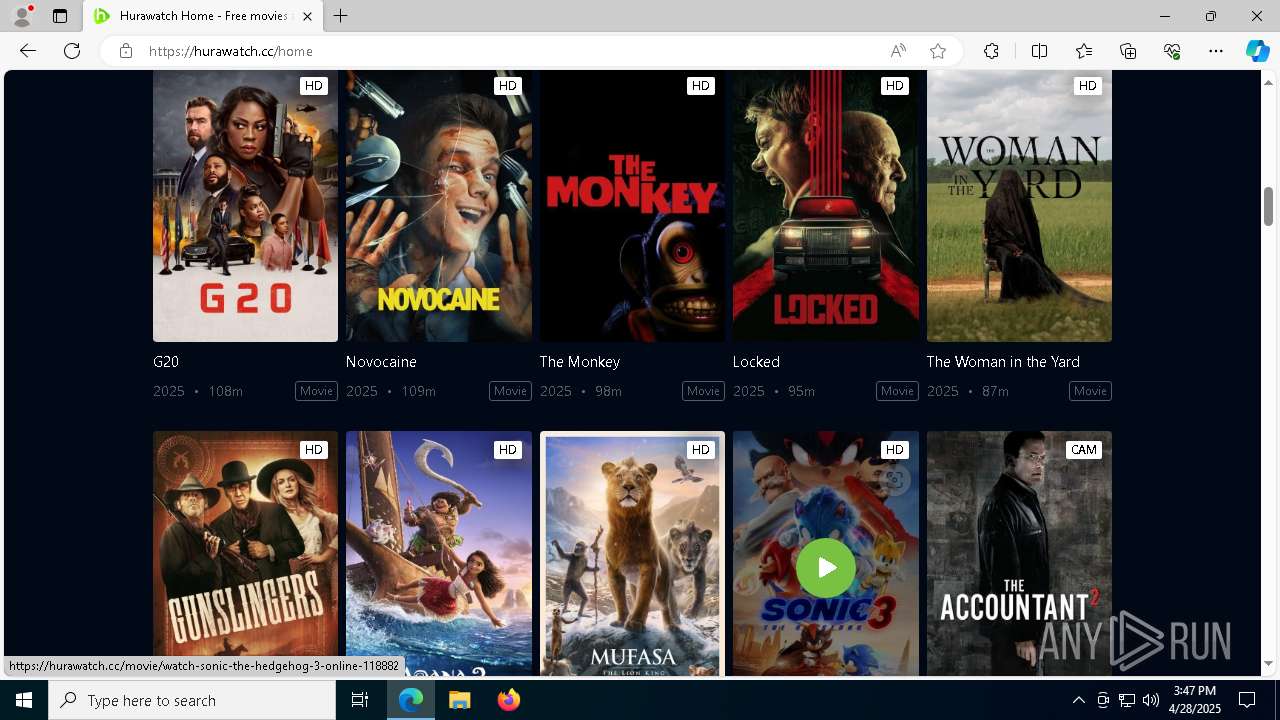Screen dimensions: 1280x720
Task: Open volume control in tray
Action: [x=1150, y=700]
